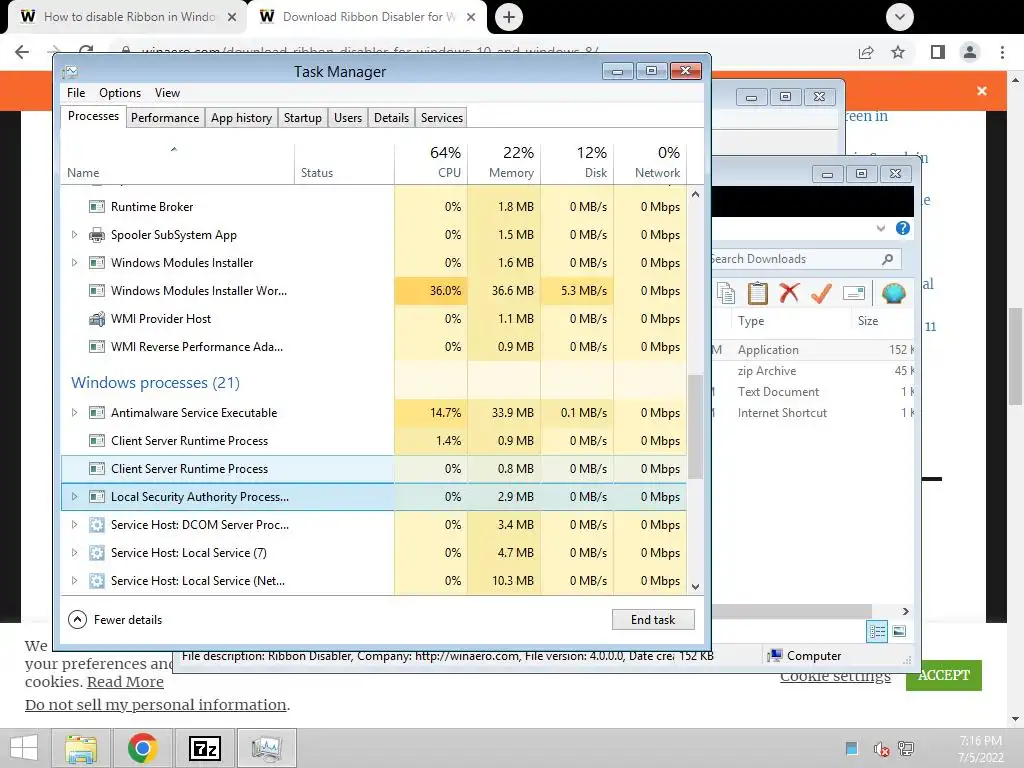The image size is (1024, 768).
Task: Select the zip Archive file row
Action: pyautogui.click(x=812, y=371)
